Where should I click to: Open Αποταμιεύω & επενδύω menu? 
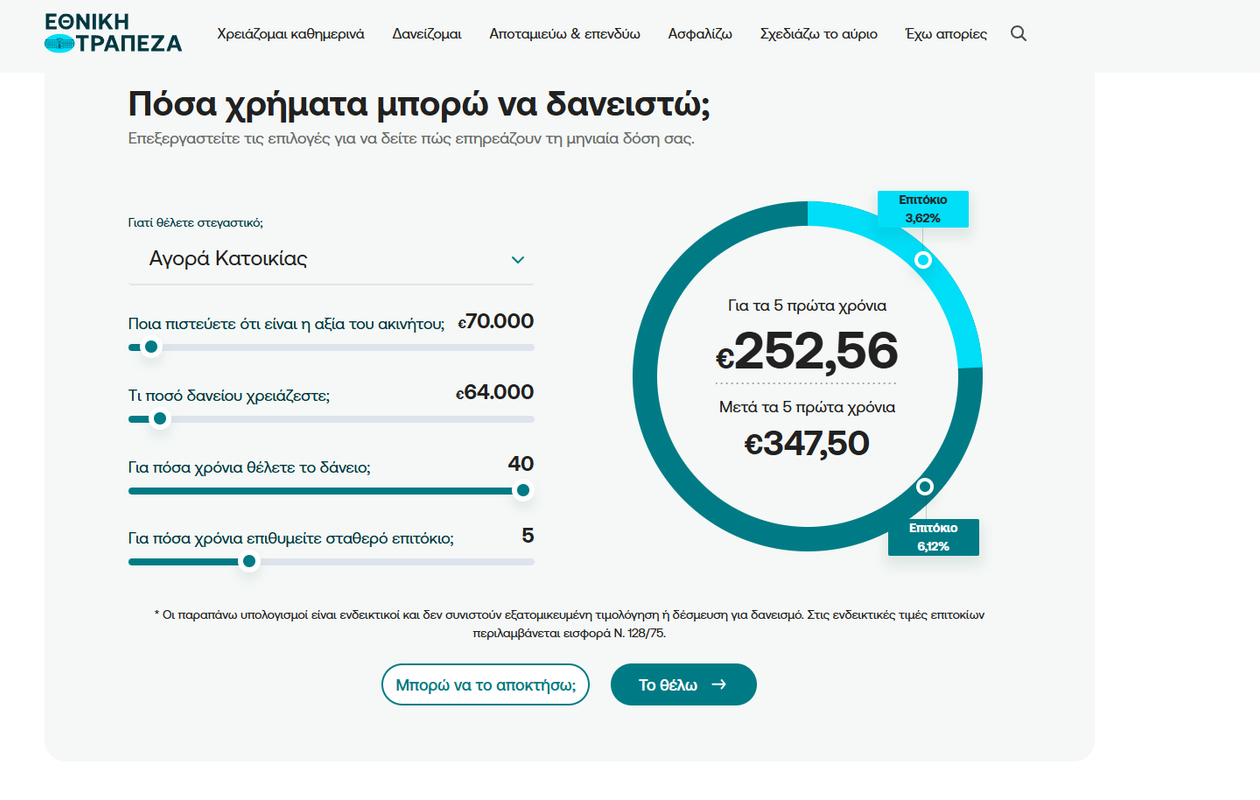tap(564, 34)
